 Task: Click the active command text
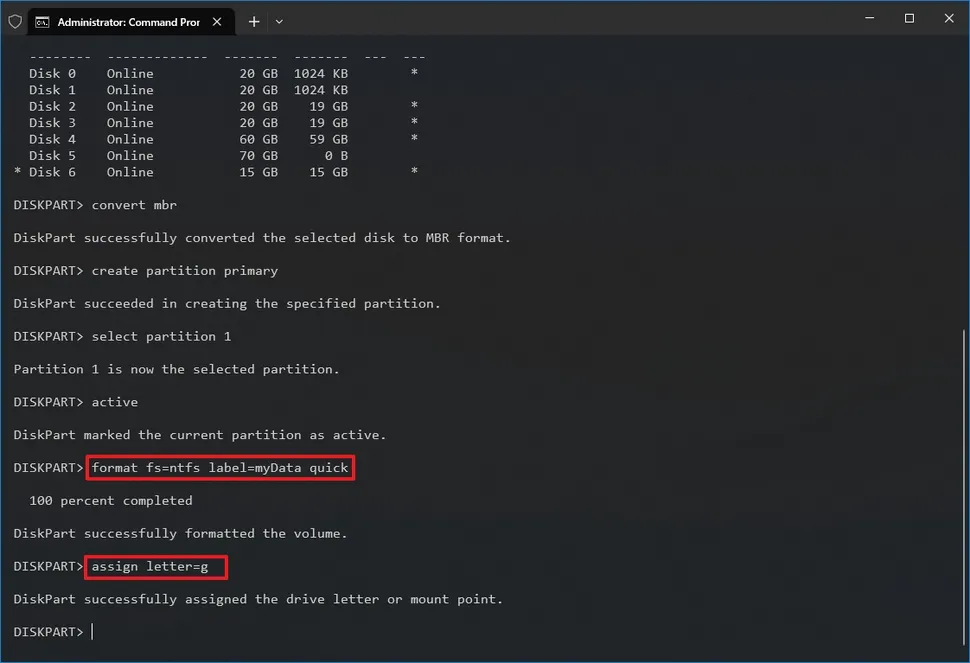point(114,402)
